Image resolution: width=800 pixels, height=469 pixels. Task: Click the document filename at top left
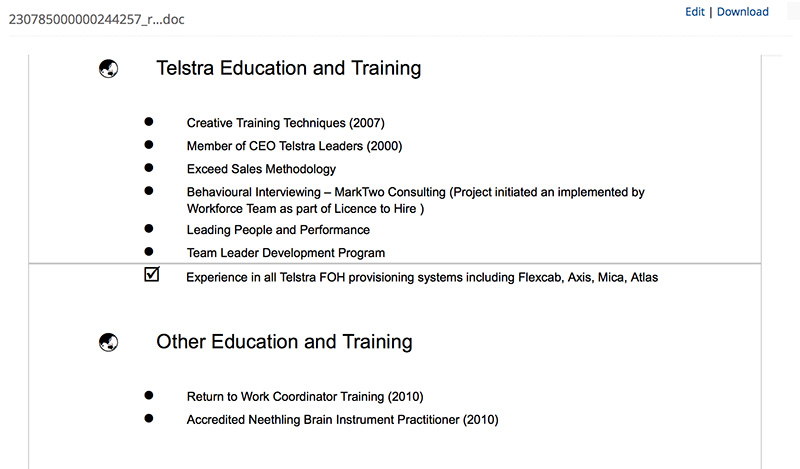[96, 19]
